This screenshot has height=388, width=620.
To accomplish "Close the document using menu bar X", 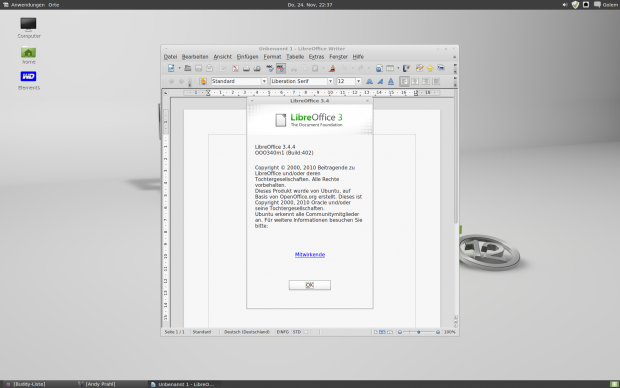I will (x=454, y=57).
